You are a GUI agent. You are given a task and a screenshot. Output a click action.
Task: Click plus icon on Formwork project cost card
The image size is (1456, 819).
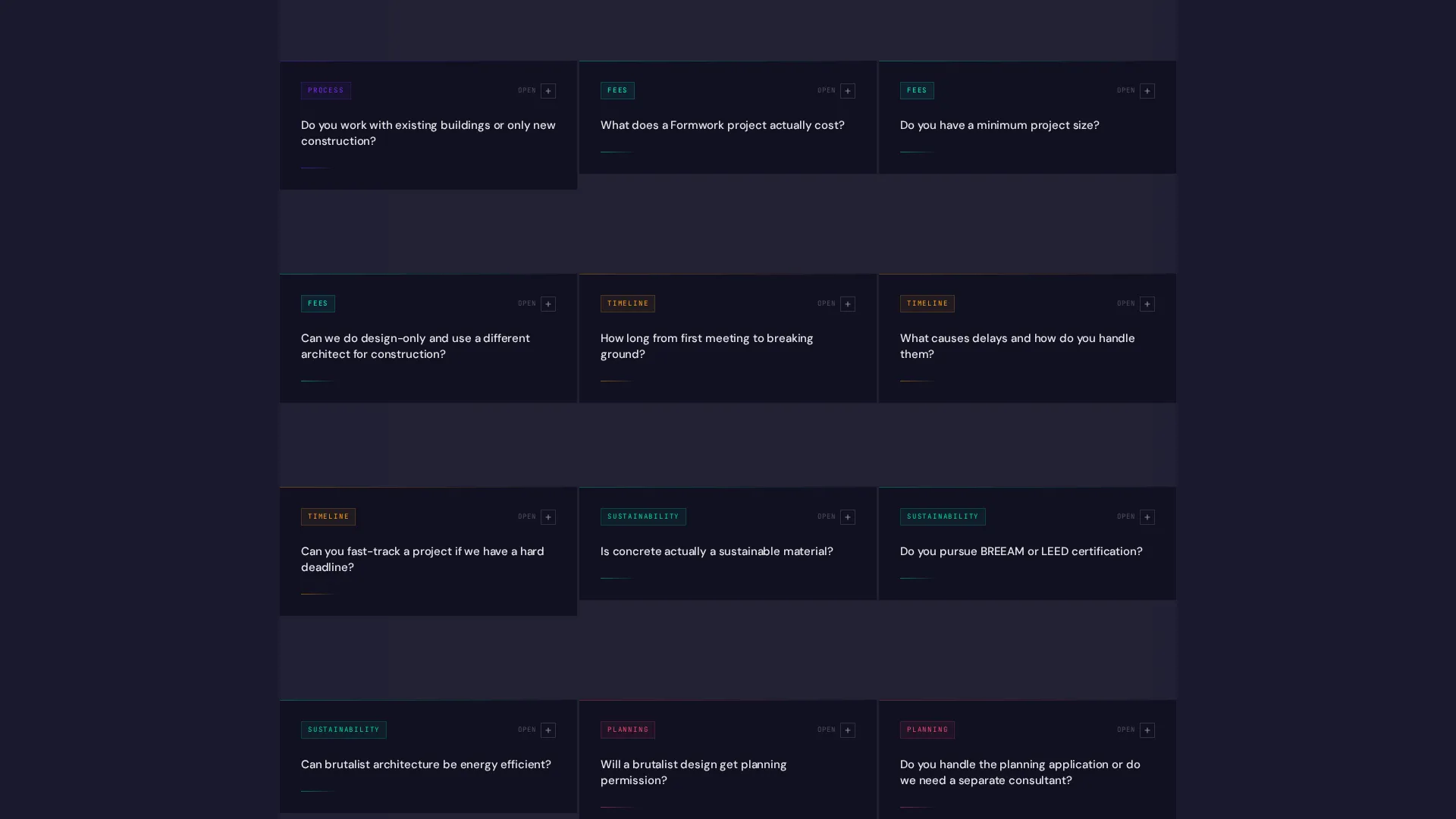coord(847,91)
